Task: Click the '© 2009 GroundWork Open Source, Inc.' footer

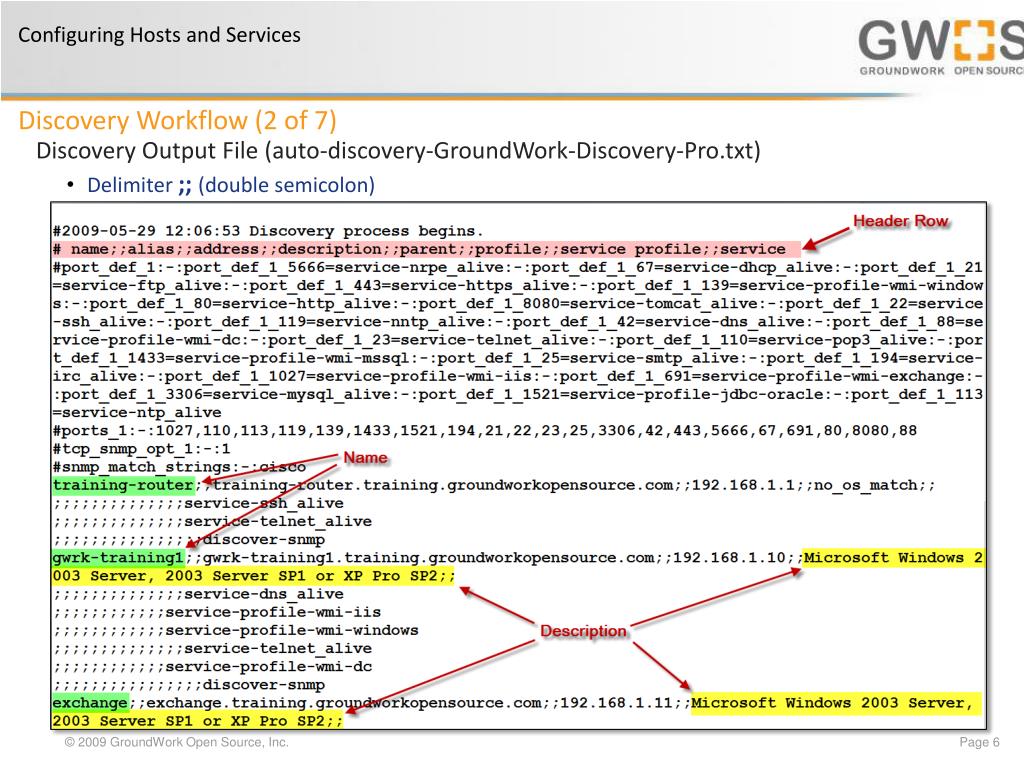Action: click(x=176, y=743)
